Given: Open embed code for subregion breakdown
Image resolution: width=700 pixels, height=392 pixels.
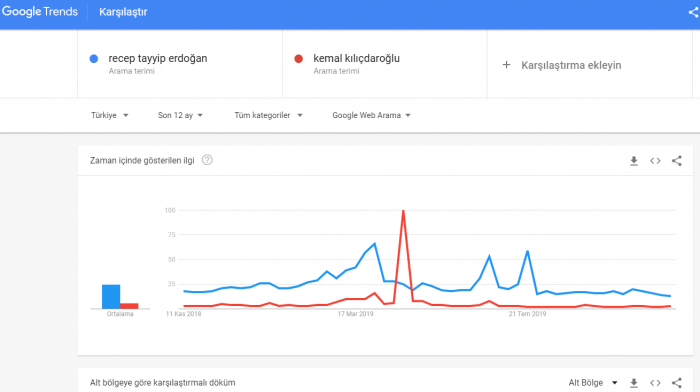Looking at the screenshot, I should pyautogui.click(x=655, y=383).
